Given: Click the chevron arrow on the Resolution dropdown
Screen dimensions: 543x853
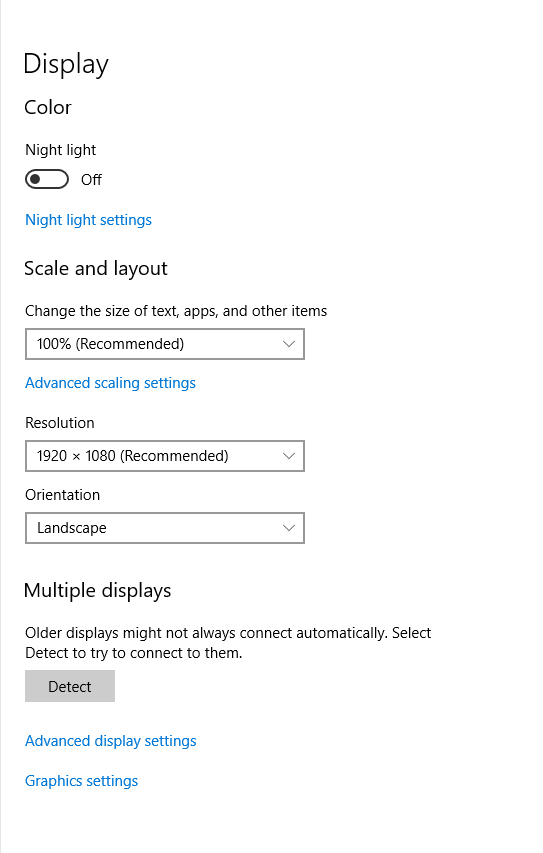Looking at the screenshot, I should coord(289,456).
